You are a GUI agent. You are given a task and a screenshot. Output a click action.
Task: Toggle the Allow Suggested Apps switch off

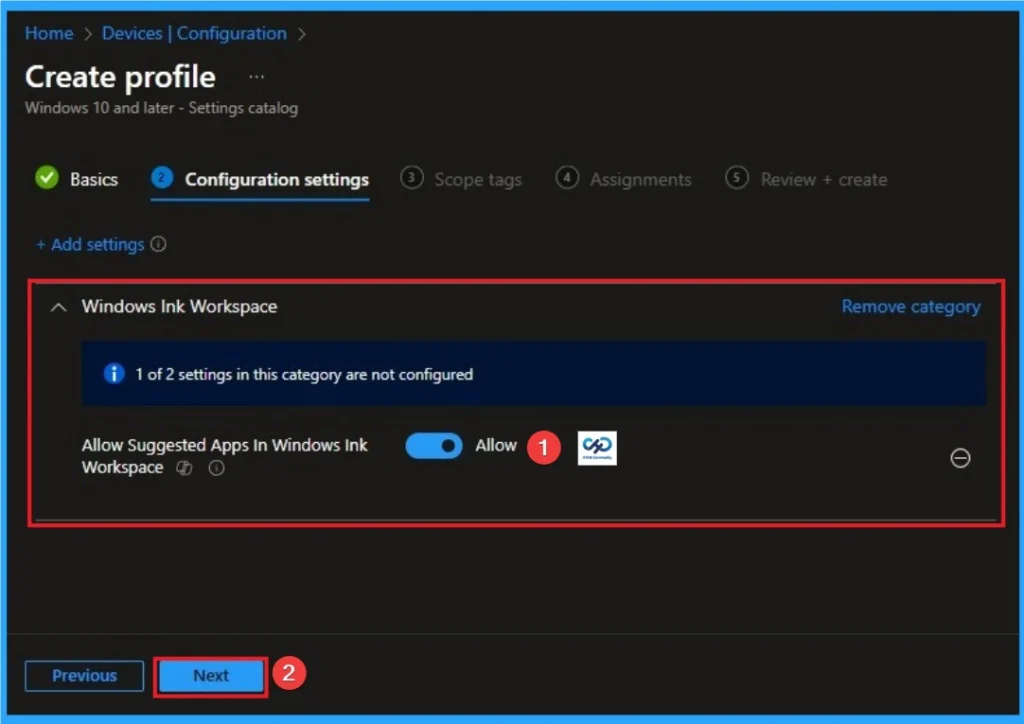[433, 445]
